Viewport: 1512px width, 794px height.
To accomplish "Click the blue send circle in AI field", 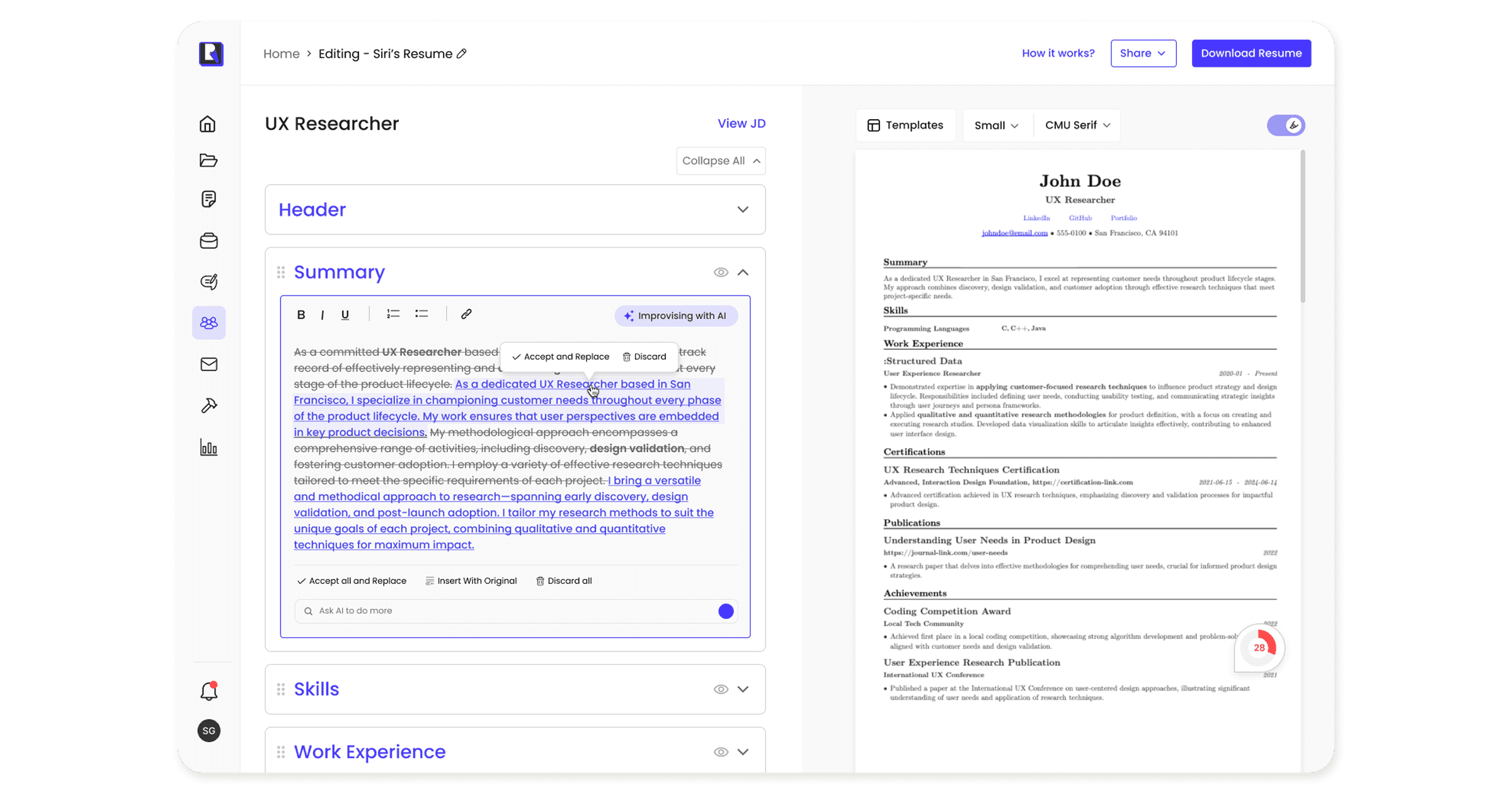I will [726, 611].
